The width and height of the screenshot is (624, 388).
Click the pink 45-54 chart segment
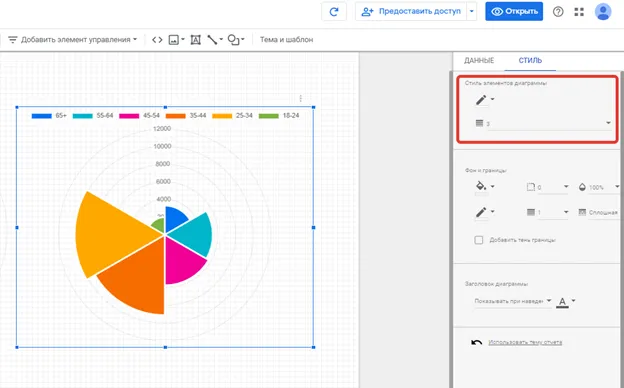181,261
